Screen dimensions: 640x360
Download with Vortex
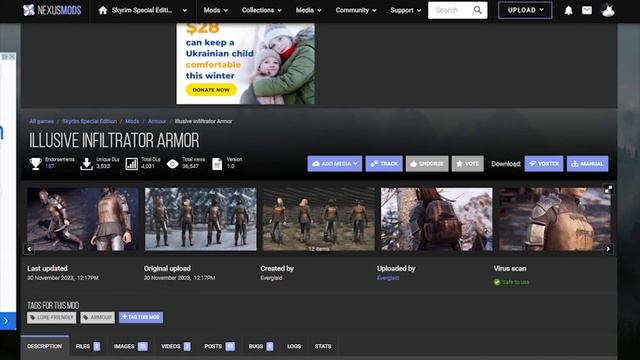[544, 164]
